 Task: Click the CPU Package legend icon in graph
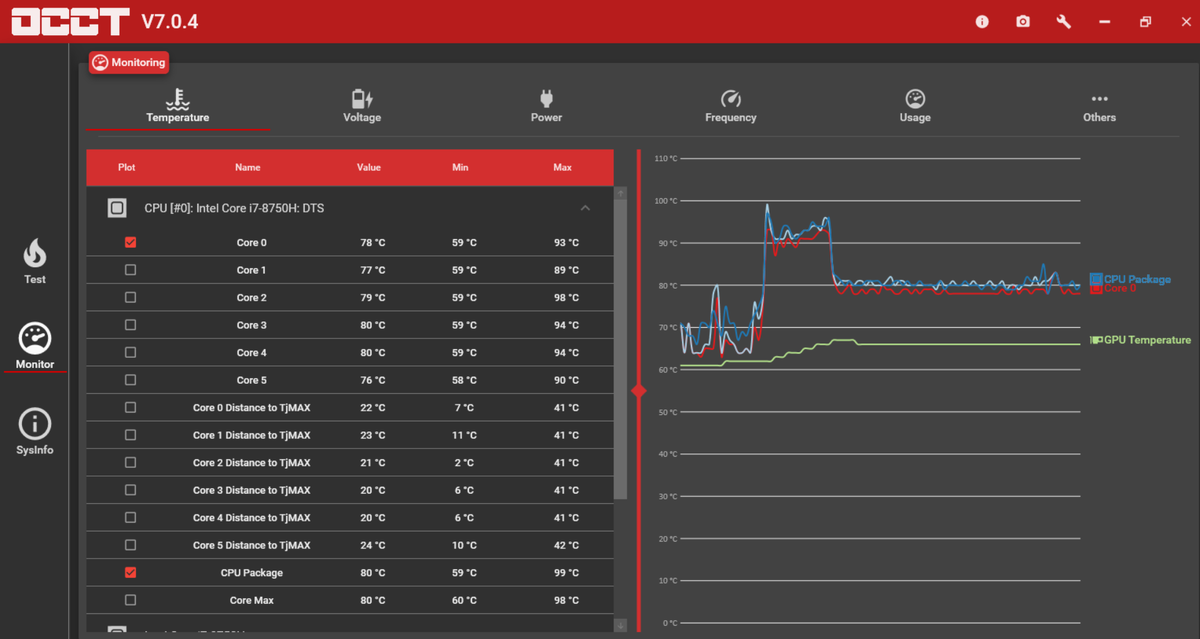click(1096, 280)
